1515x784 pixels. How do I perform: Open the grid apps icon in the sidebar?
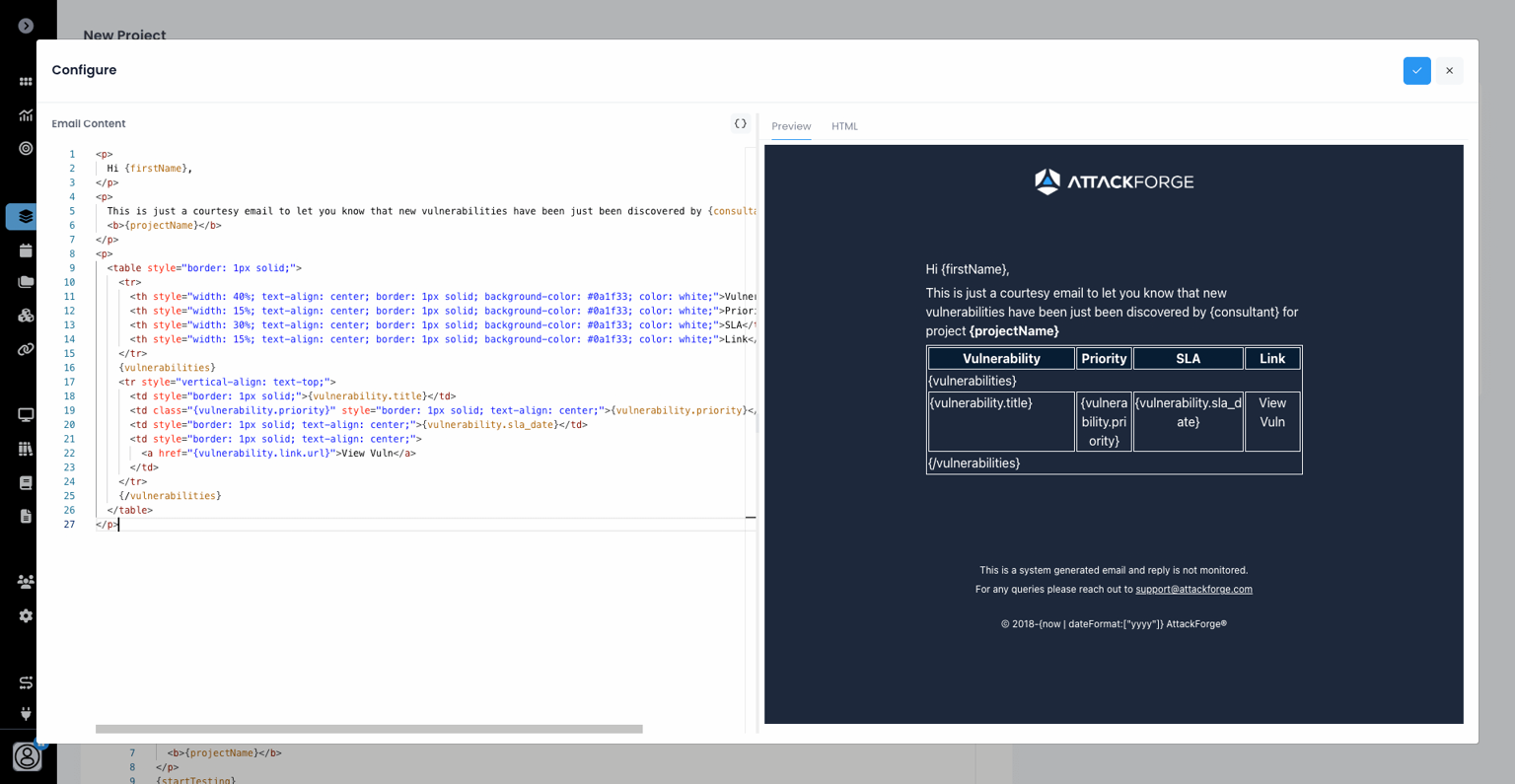26,82
